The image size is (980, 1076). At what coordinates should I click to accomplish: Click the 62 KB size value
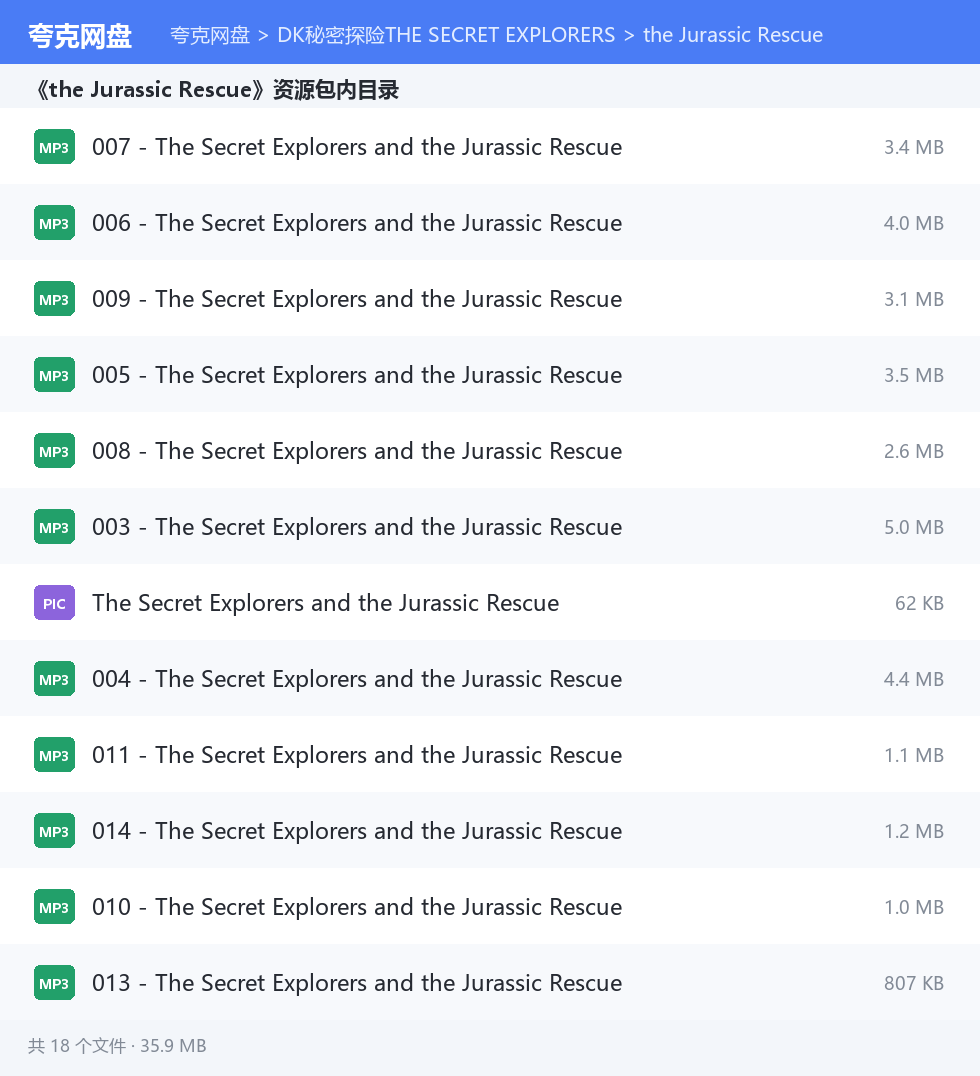[919, 603]
